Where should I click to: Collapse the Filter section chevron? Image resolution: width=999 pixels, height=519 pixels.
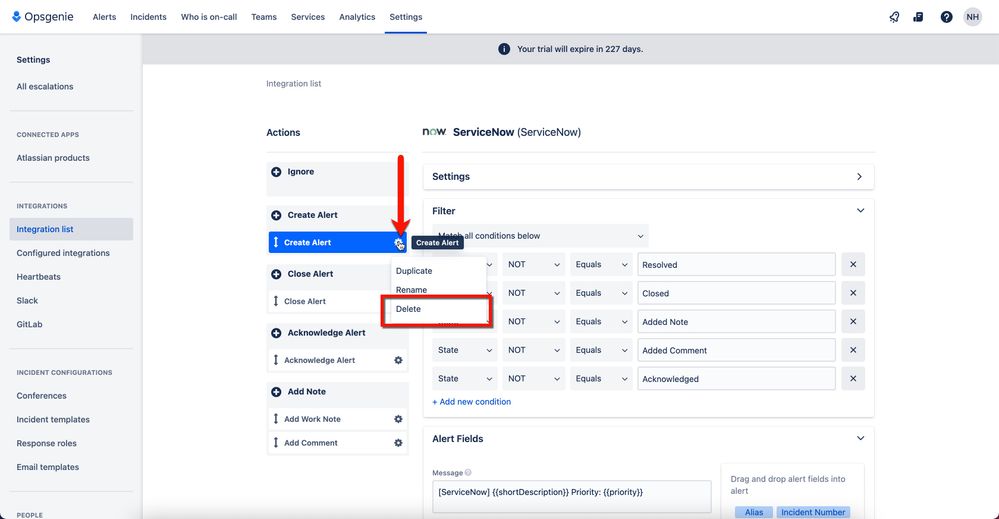click(860, 211)
